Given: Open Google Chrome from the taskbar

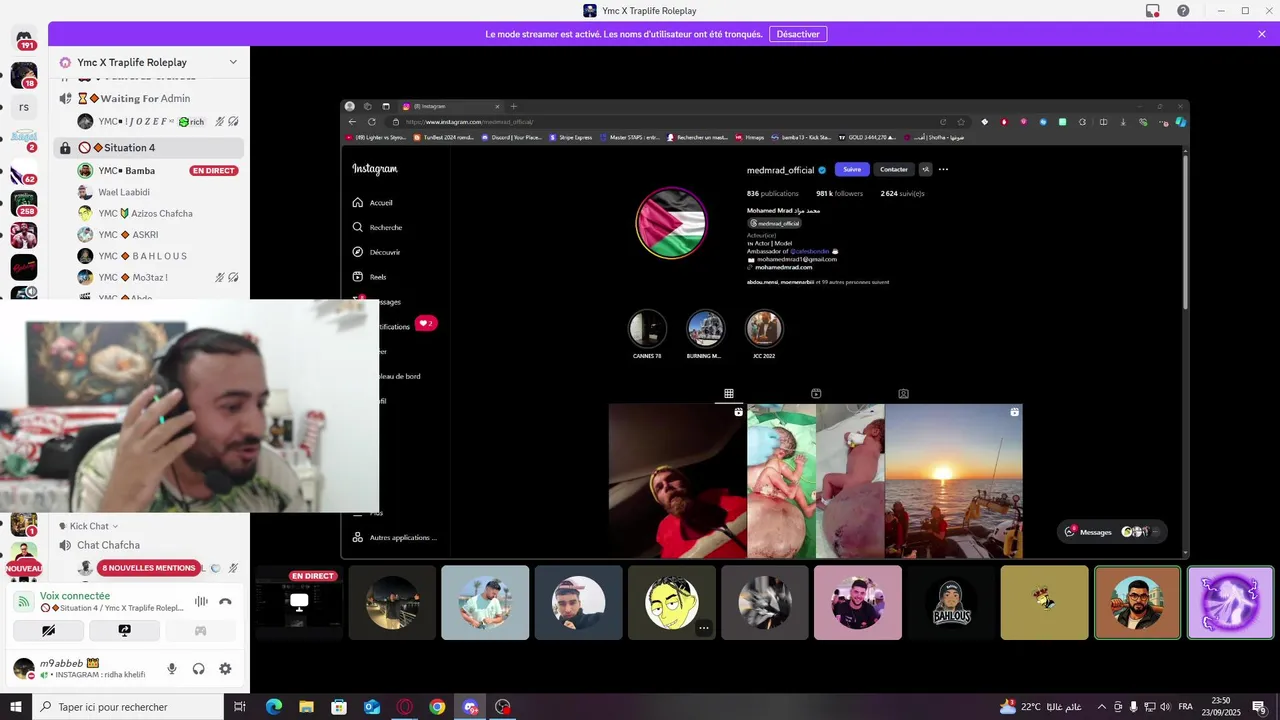Looking at the screenshot, I should pyautogui.click(x=437, y=707).
